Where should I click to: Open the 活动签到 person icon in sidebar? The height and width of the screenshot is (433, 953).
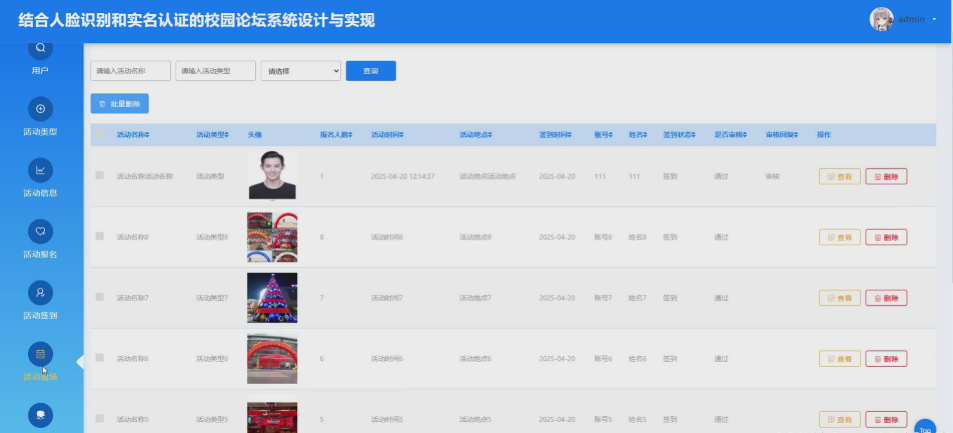pos(40,293)
